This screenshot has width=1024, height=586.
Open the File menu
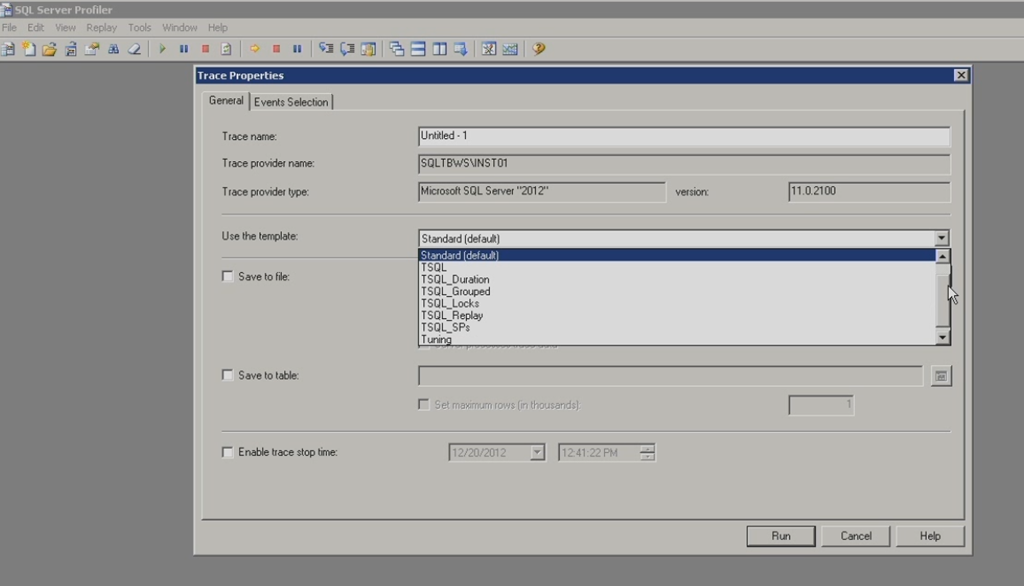(x=9, y=27)
